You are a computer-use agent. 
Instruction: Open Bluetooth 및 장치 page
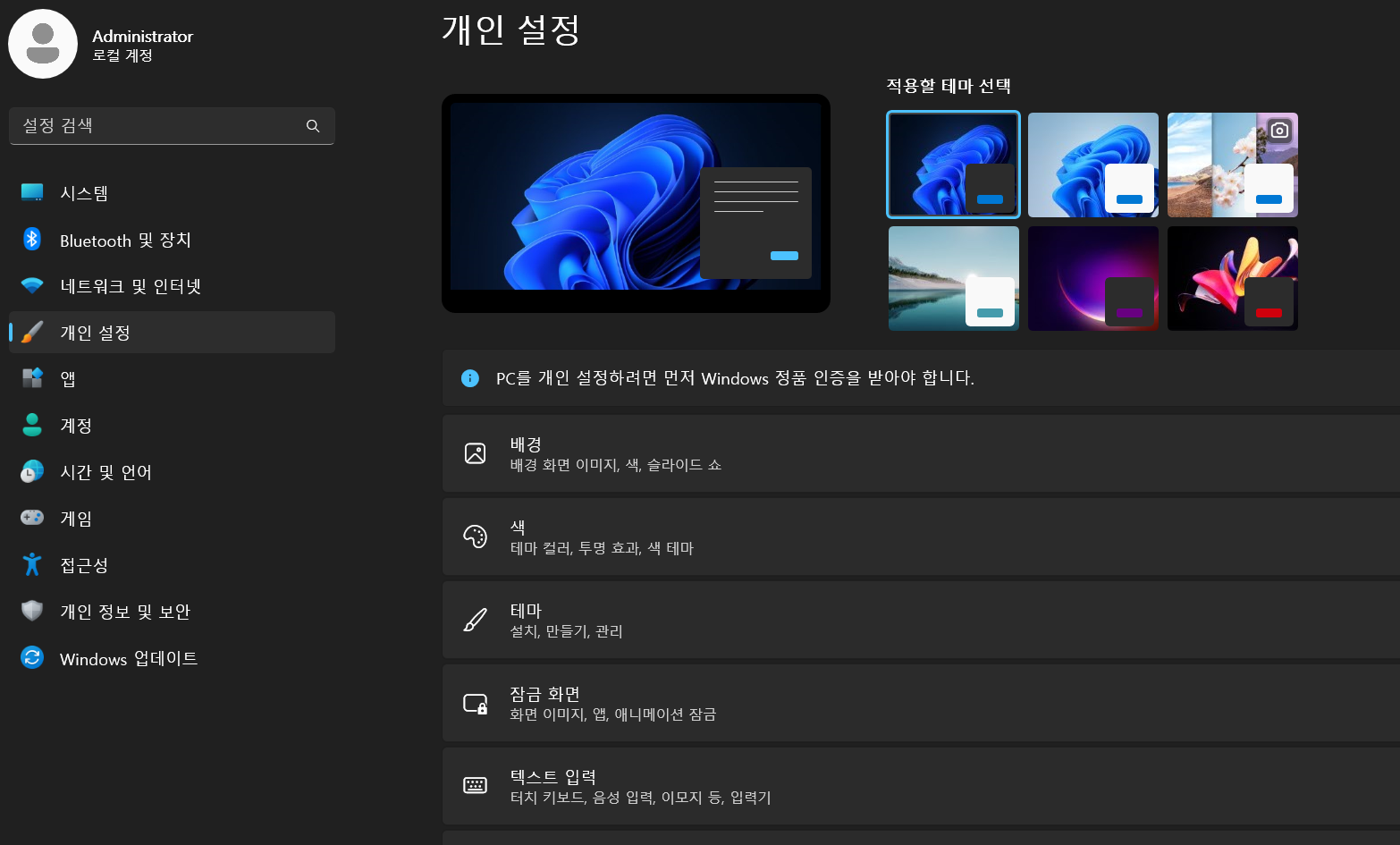coord(172,240)
